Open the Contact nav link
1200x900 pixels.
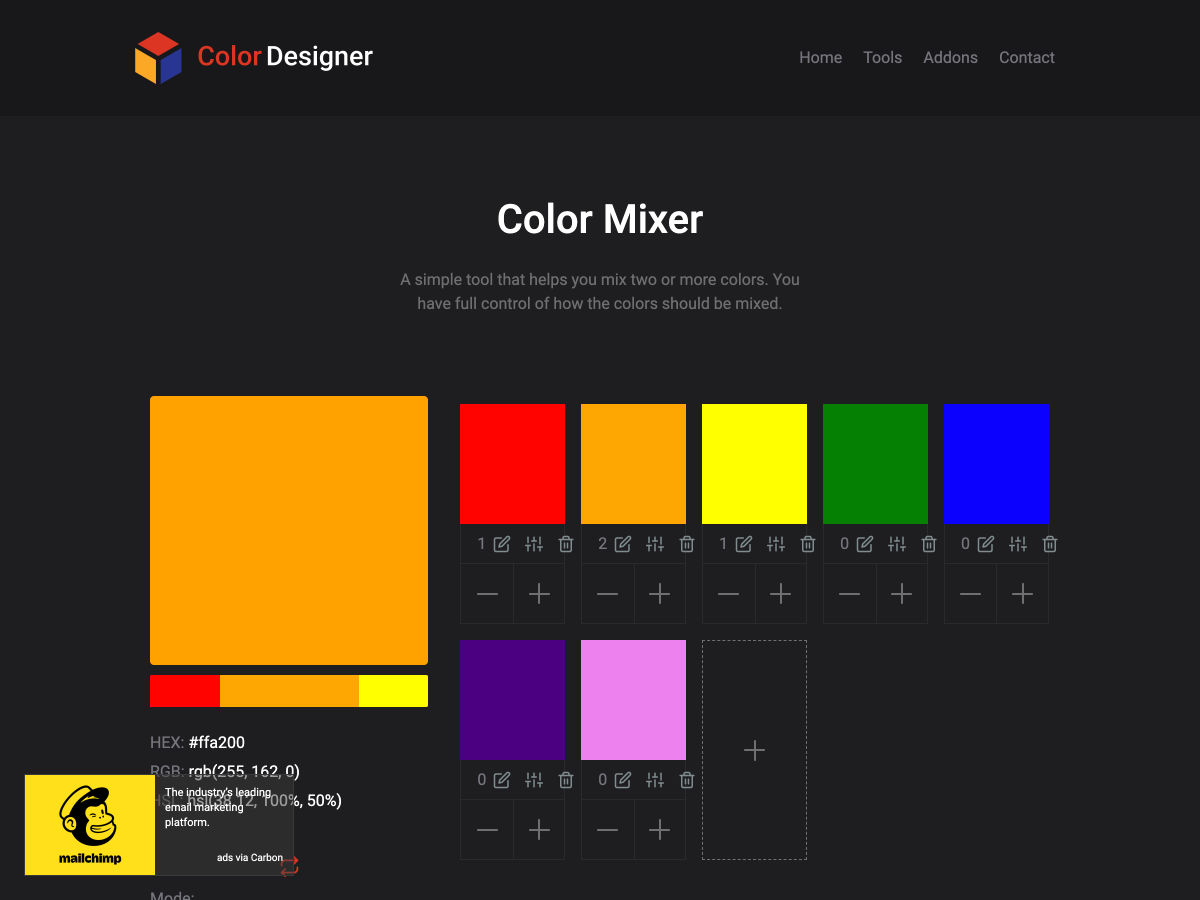[1027, 58]
